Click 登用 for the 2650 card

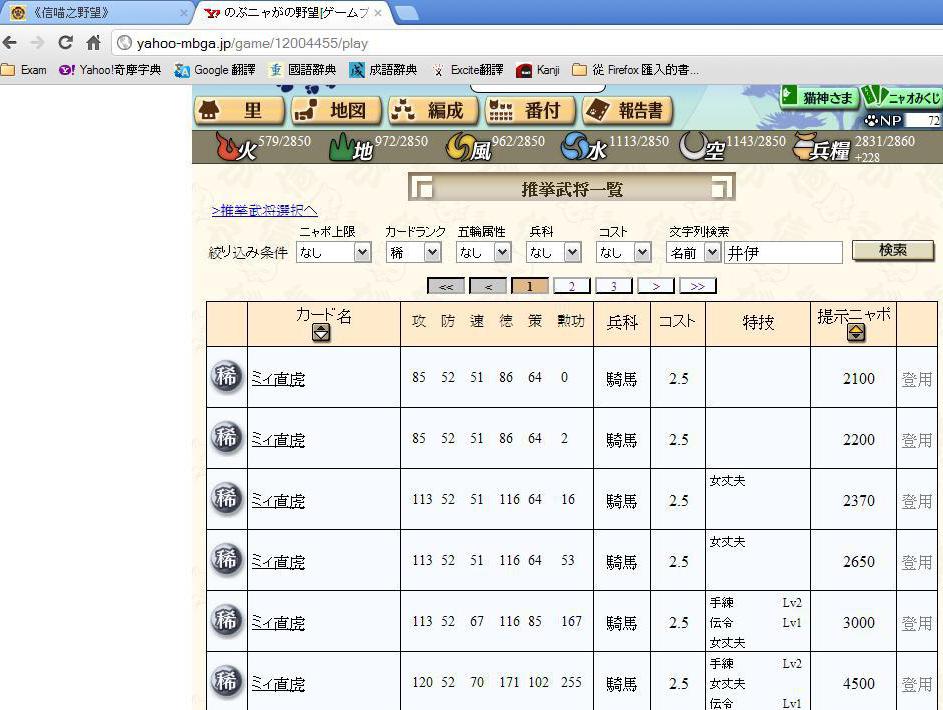pyautogui.click(x=917, y=563)
